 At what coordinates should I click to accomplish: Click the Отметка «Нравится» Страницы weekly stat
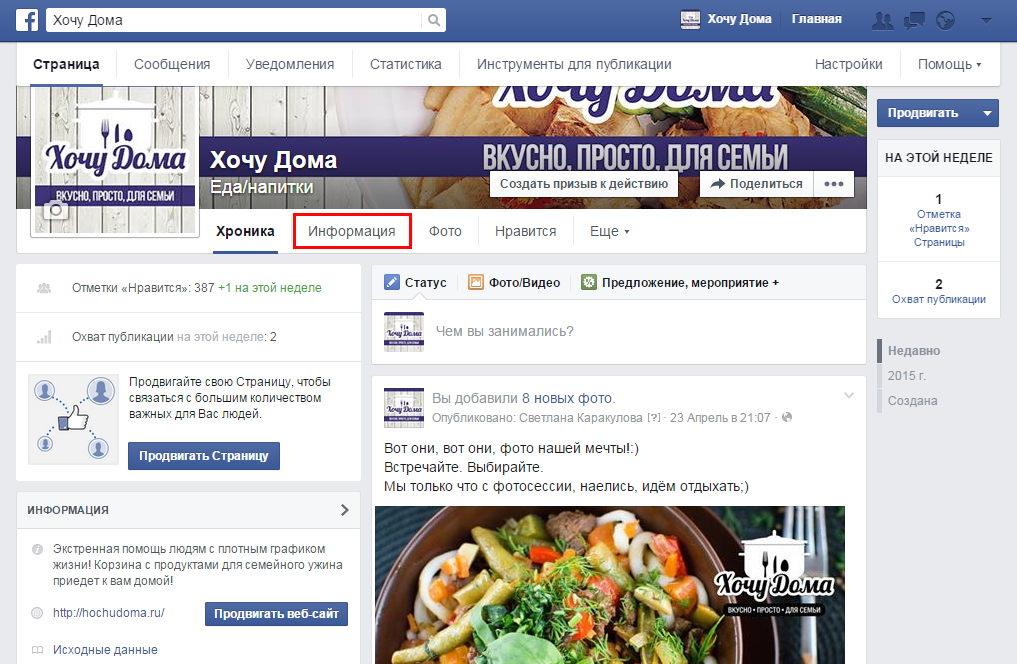939,221
